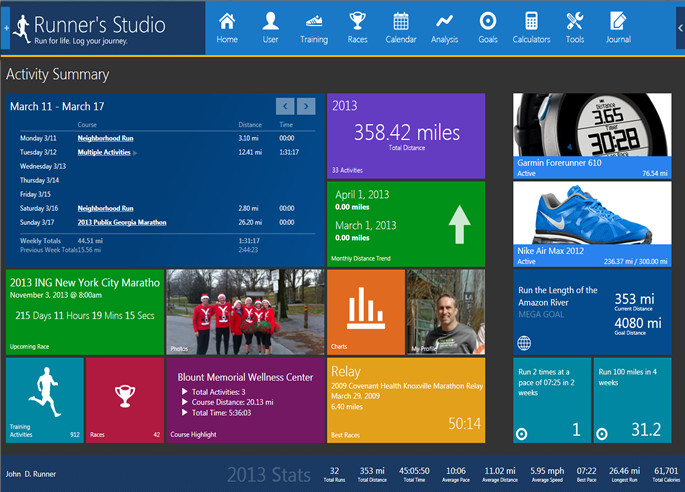Open Saturday 3/16 Neighborhood Run link

pyautogui.click(x=105, y=208)
